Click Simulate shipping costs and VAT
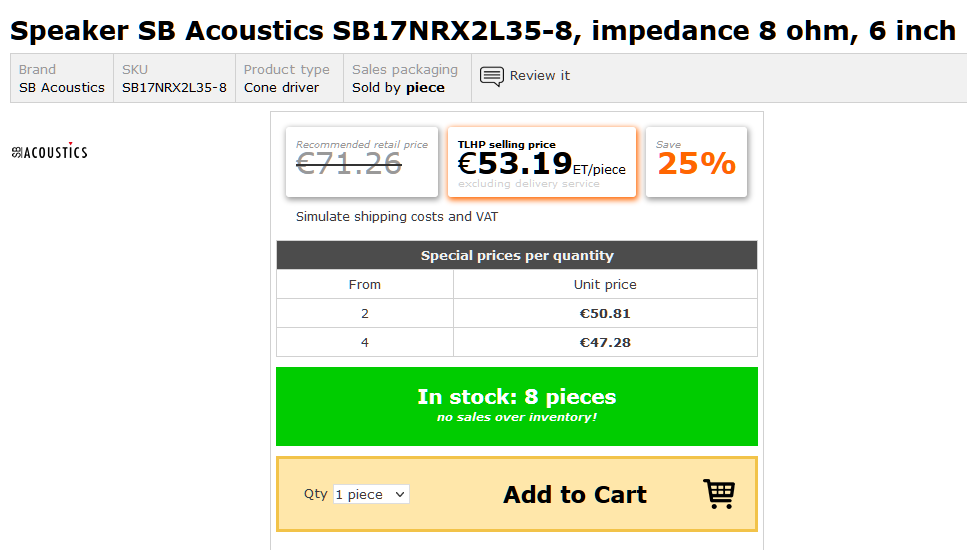Image resolution: width=967 pixels, height=550 pixels. coord(397,216)
